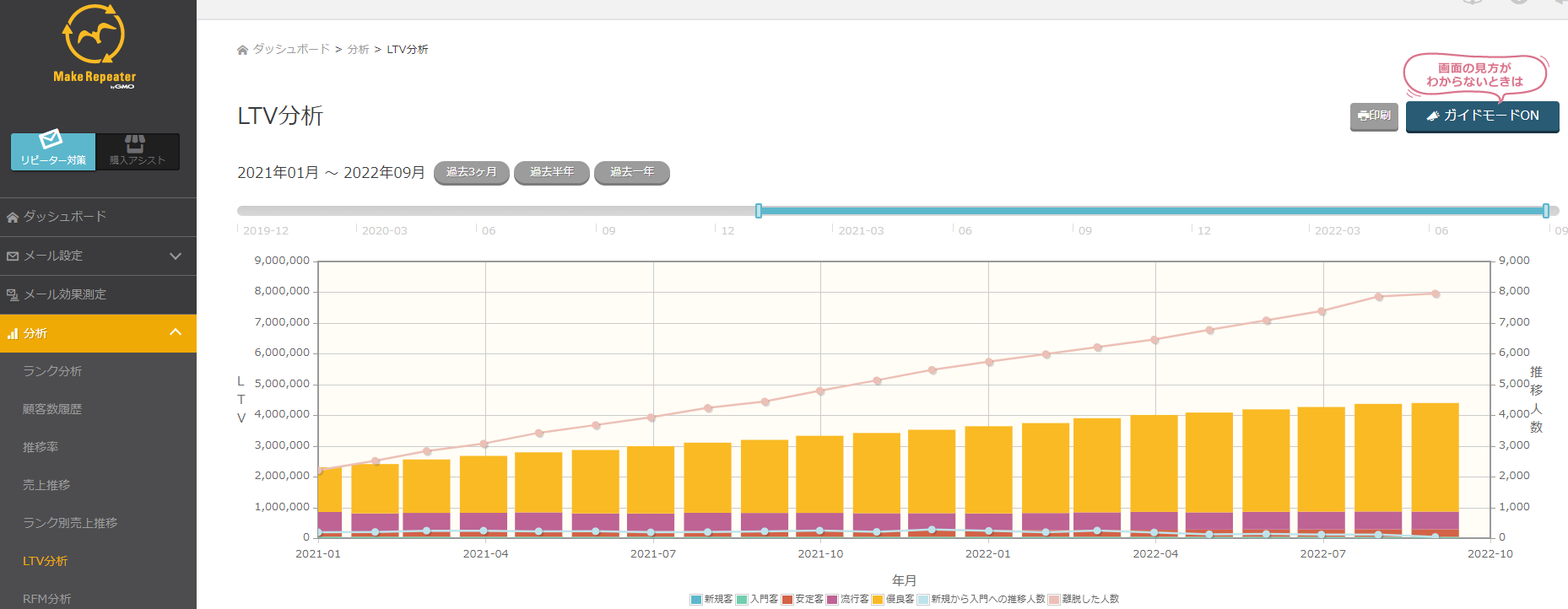Image resolution: width=1568 pixels, height=609 pixels.
Task: Open the 分析 breadcrumb link
Action: pos(358,50)
